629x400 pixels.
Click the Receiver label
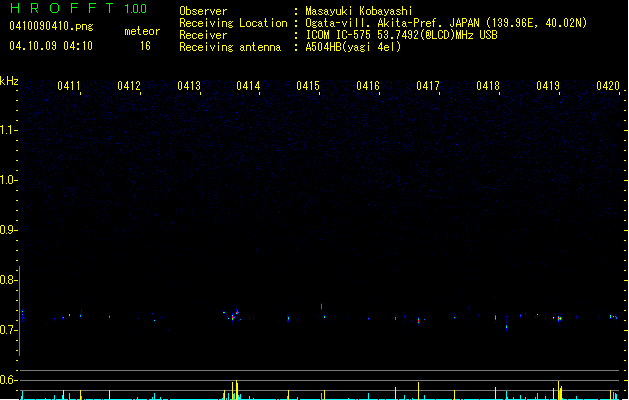[x=203, y=35]
